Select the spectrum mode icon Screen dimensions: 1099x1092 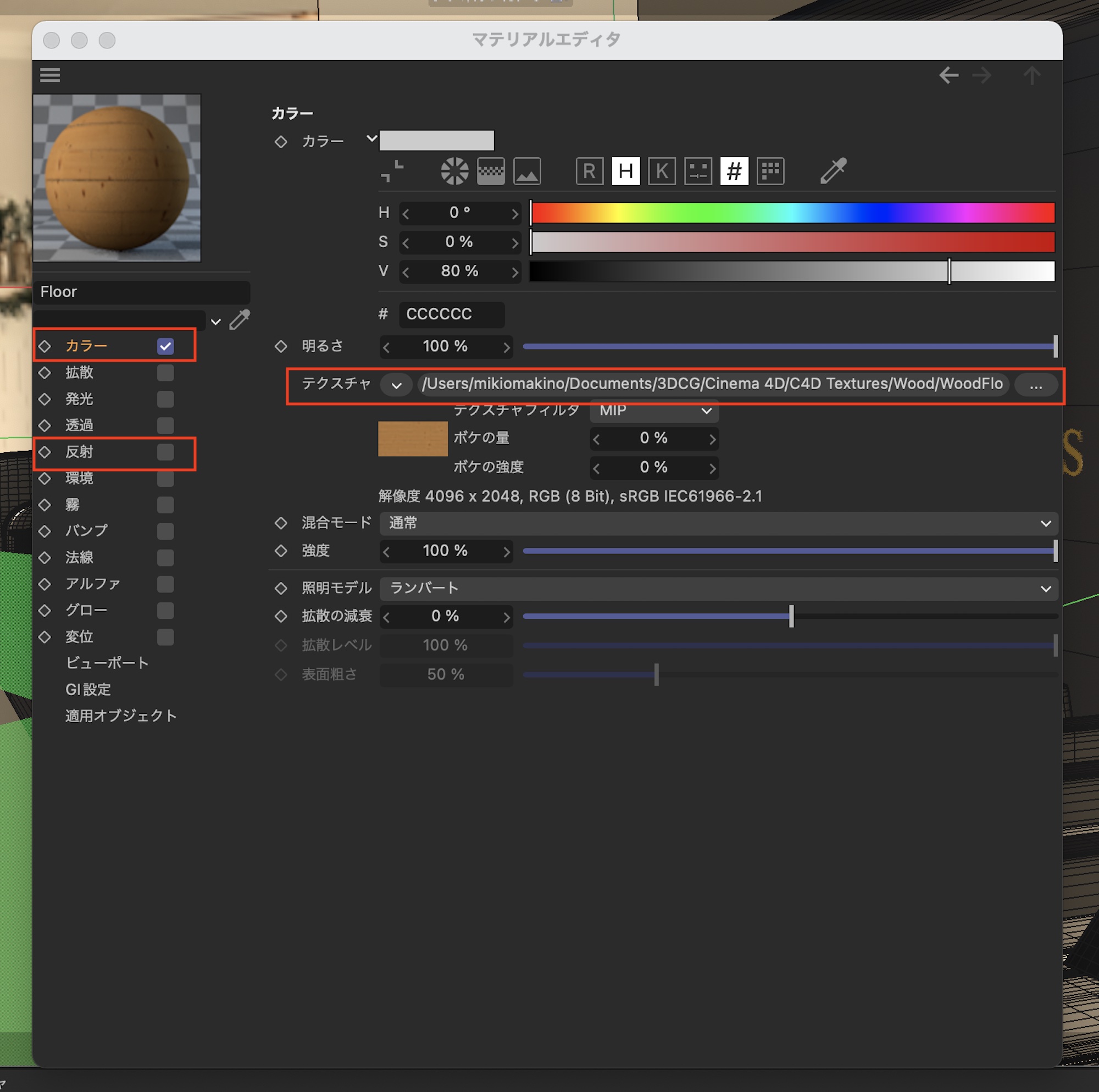tap(490, 171)
